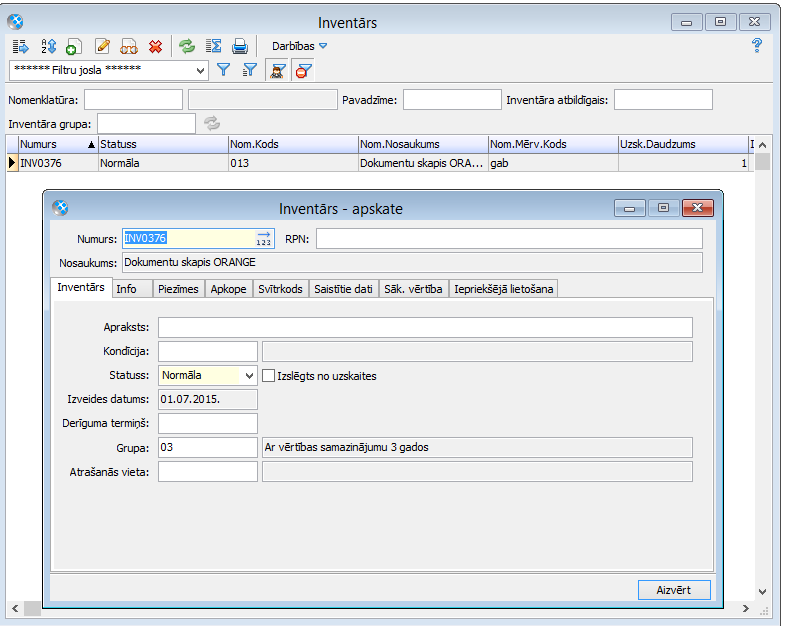788x626 pixels.
Task: Click the 013 Nom.Kods grid cell
Action: pyautogui.click(x=293, y=163)
